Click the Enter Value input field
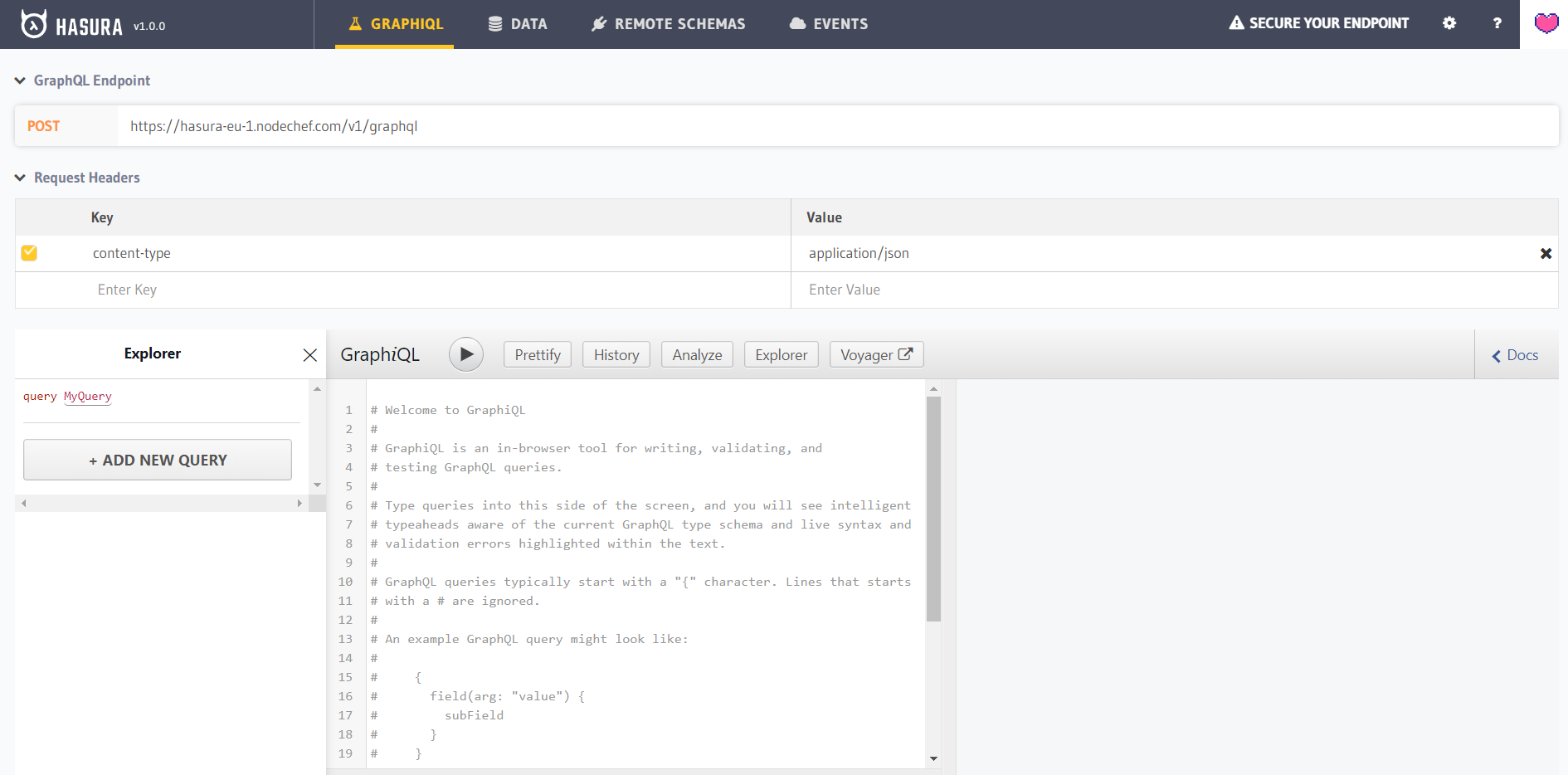Image resolution: width=1568 pixels, height=775 pixels. [1174, 290]
